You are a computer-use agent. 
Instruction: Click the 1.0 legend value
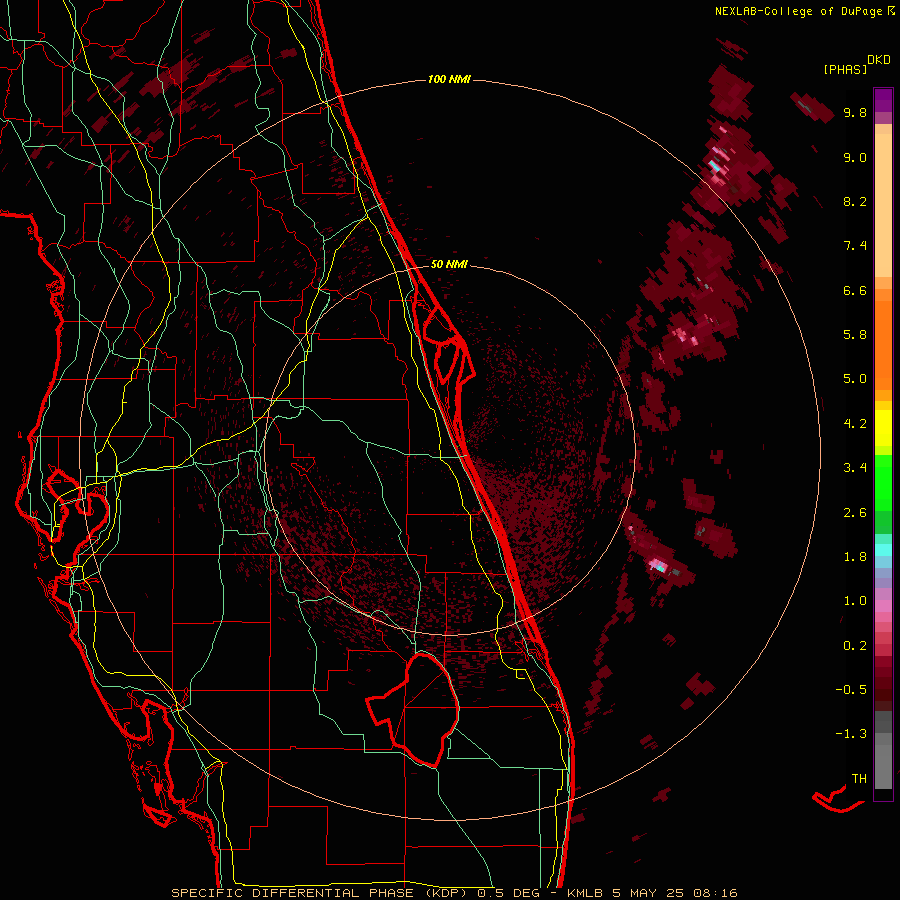[855, 601]
